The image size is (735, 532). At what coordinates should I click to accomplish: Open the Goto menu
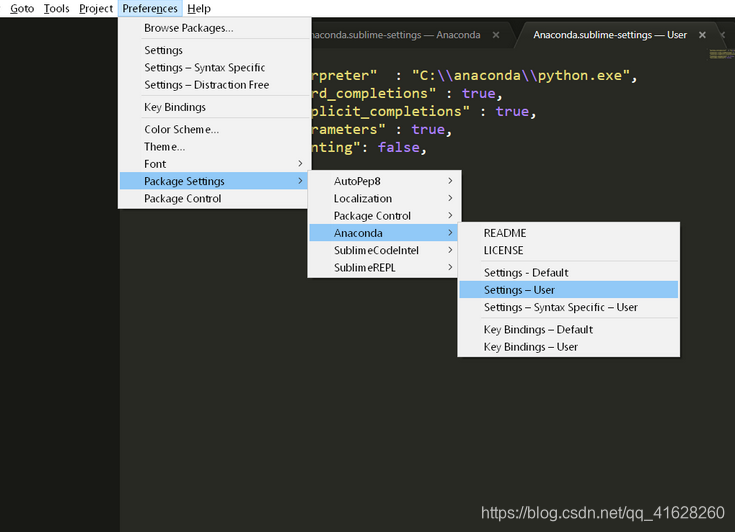coord(22,8)
